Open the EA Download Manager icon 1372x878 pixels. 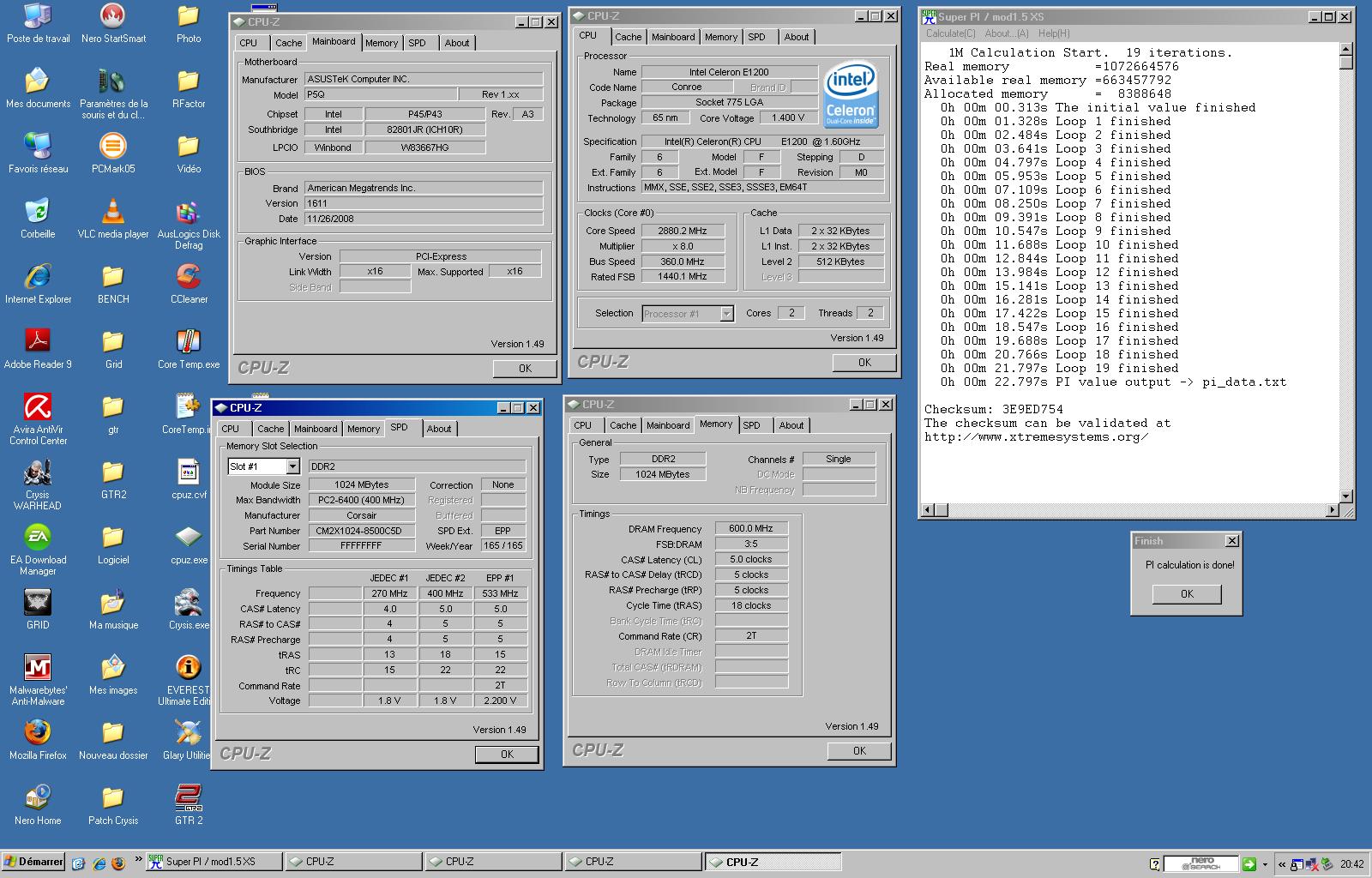[38, 550]
